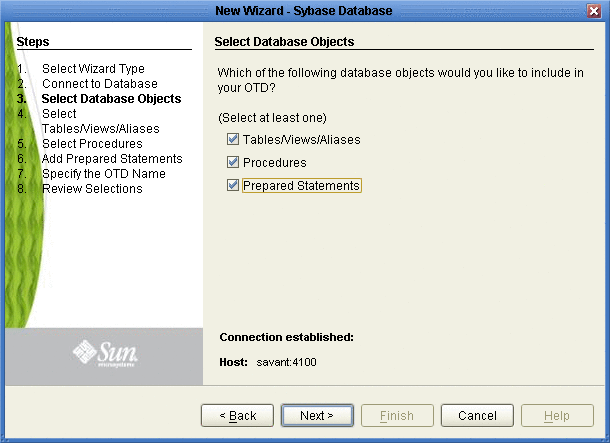The height and width of the screenshot is (443, 610).
Task: Proceed with the Next > button
Action: click(317, 415)
